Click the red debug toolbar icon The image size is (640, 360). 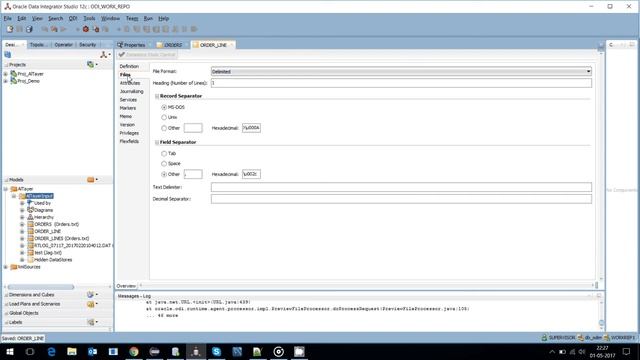(x=86, y=29)
